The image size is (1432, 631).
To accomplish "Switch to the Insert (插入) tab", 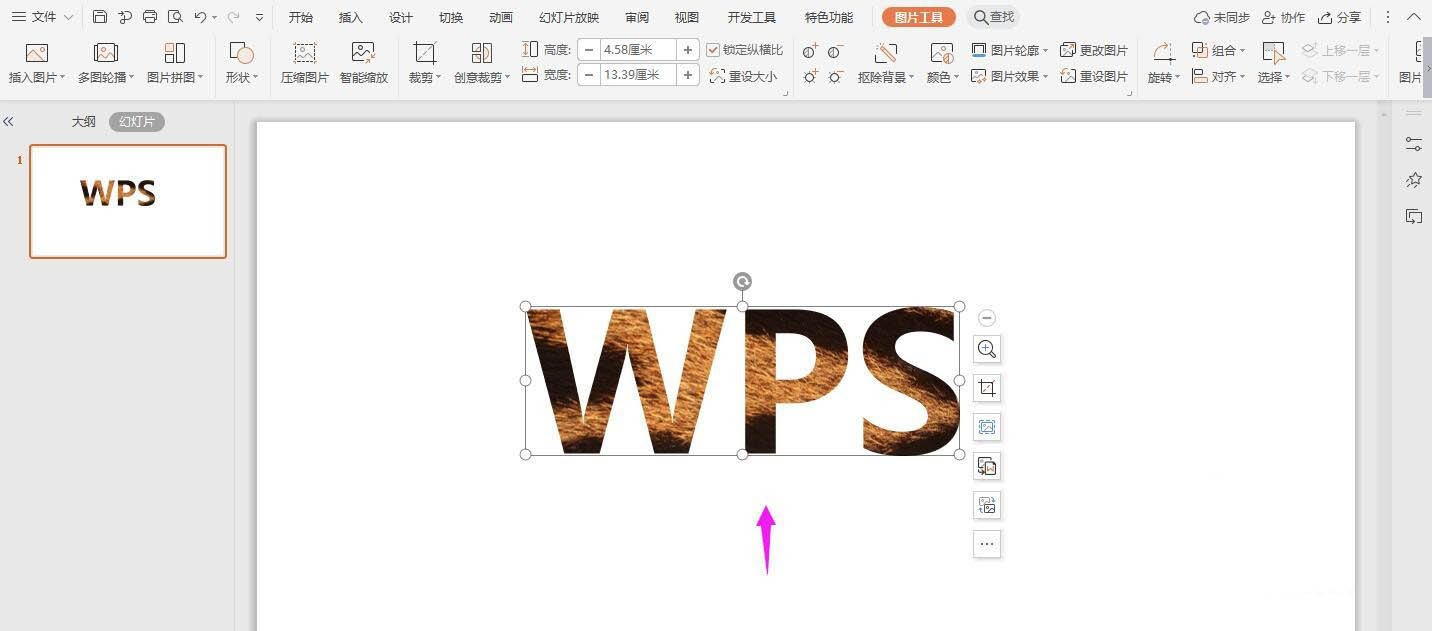I will [351, 17].
